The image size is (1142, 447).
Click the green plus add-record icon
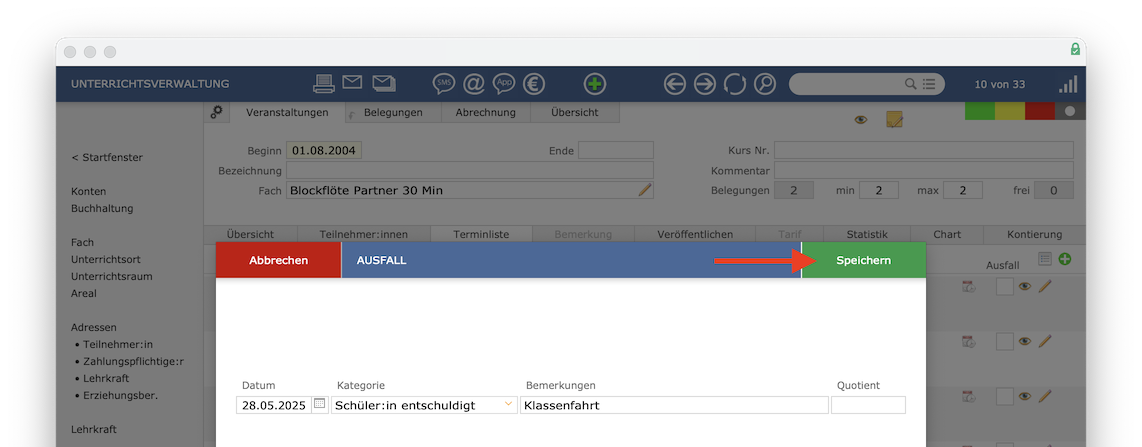pyautogui.click(x=595, y=84)
